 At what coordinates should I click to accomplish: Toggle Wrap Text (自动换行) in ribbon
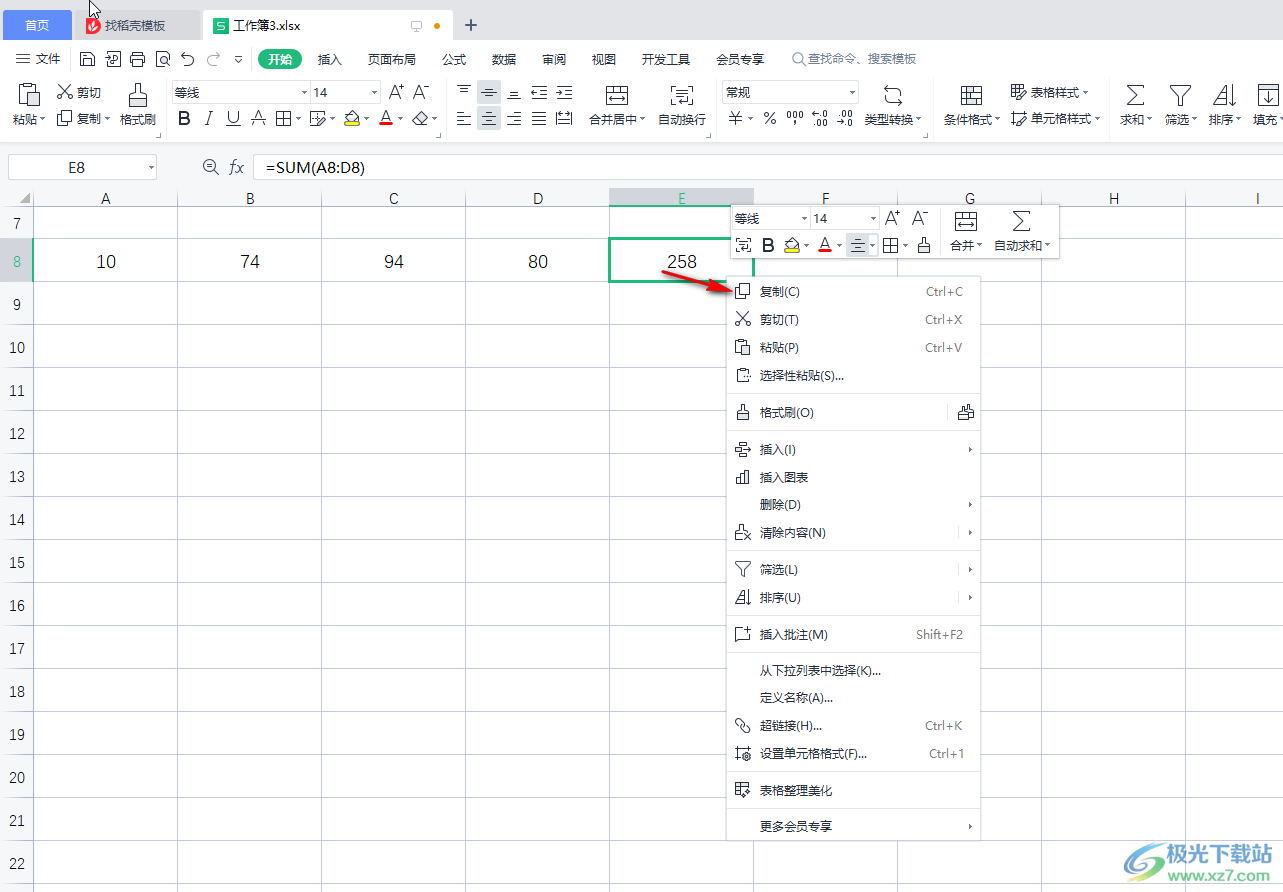pos(682,104)
